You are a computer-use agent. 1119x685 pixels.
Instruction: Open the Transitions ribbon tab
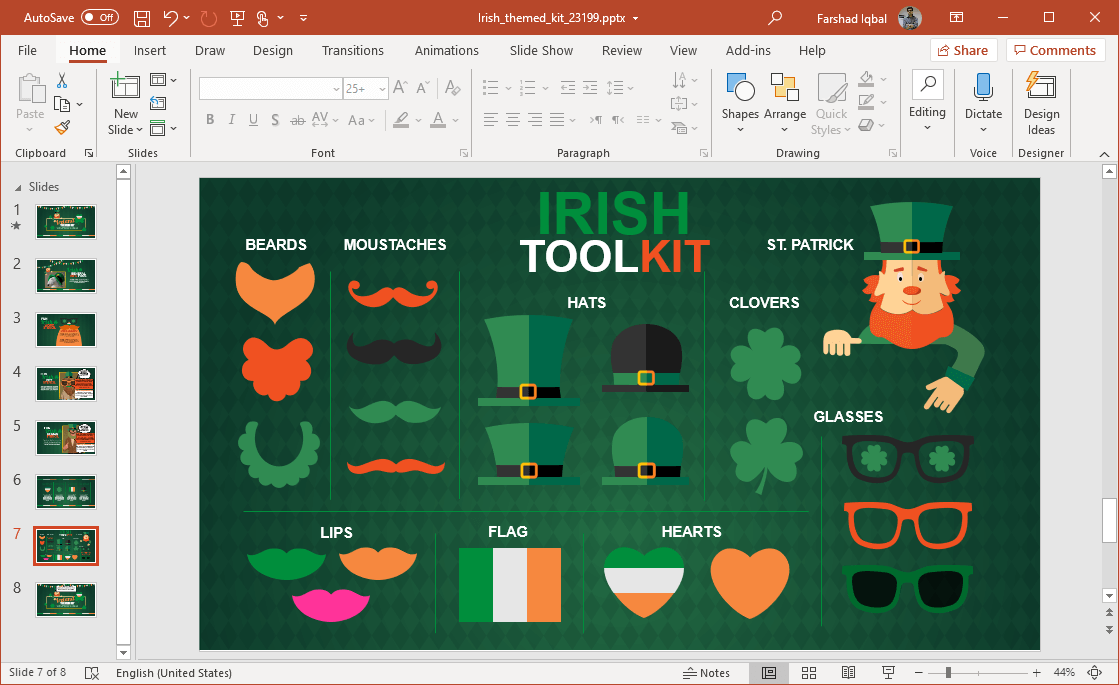352,51
